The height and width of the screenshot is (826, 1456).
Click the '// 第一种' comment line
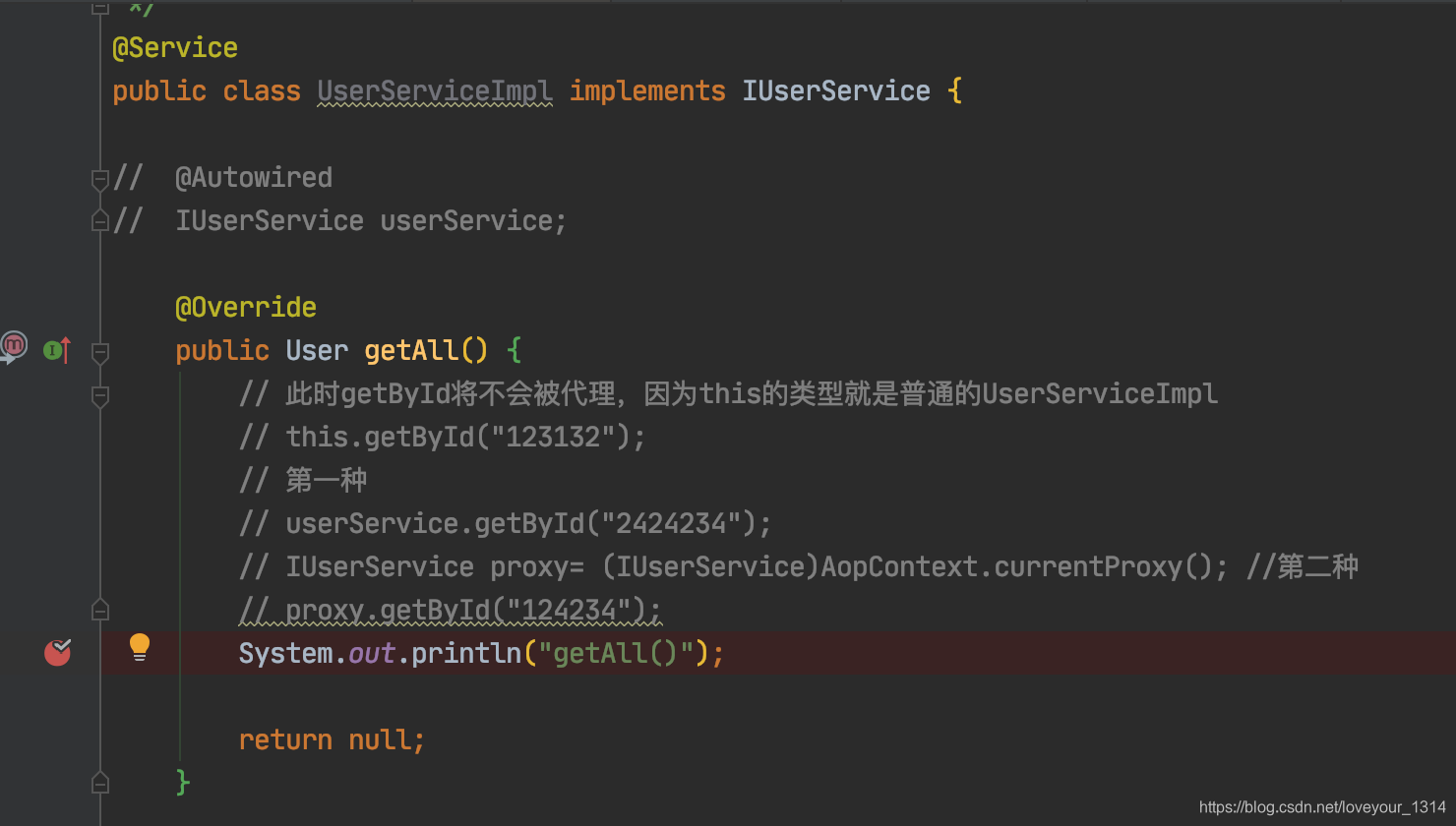(x=303, y=480)
